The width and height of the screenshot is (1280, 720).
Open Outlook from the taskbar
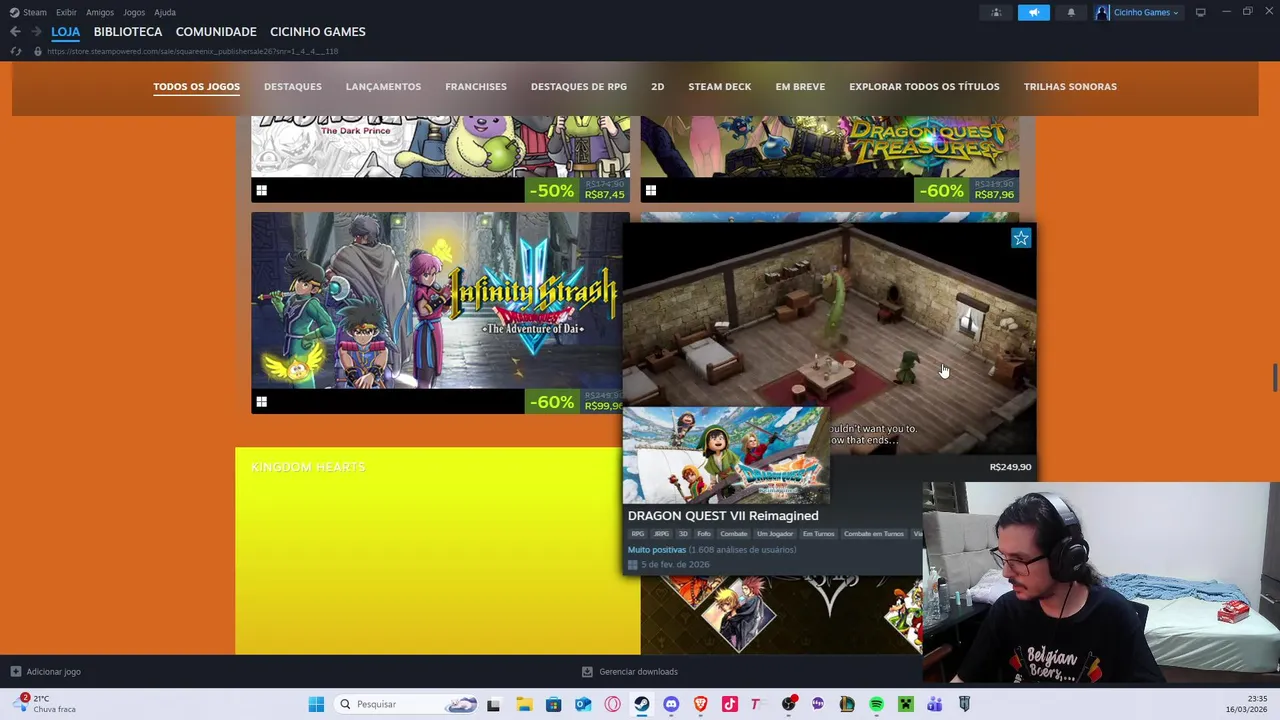(583, 704)
